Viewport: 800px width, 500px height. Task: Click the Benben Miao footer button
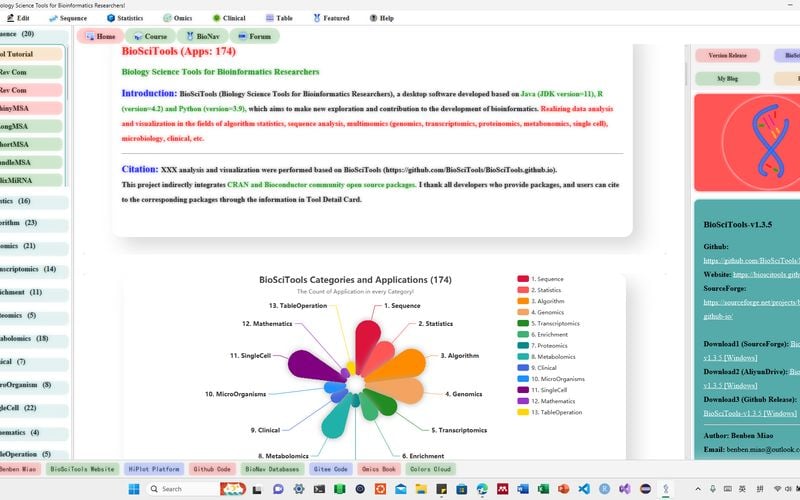pyautogui.click(x=18, y=469)
